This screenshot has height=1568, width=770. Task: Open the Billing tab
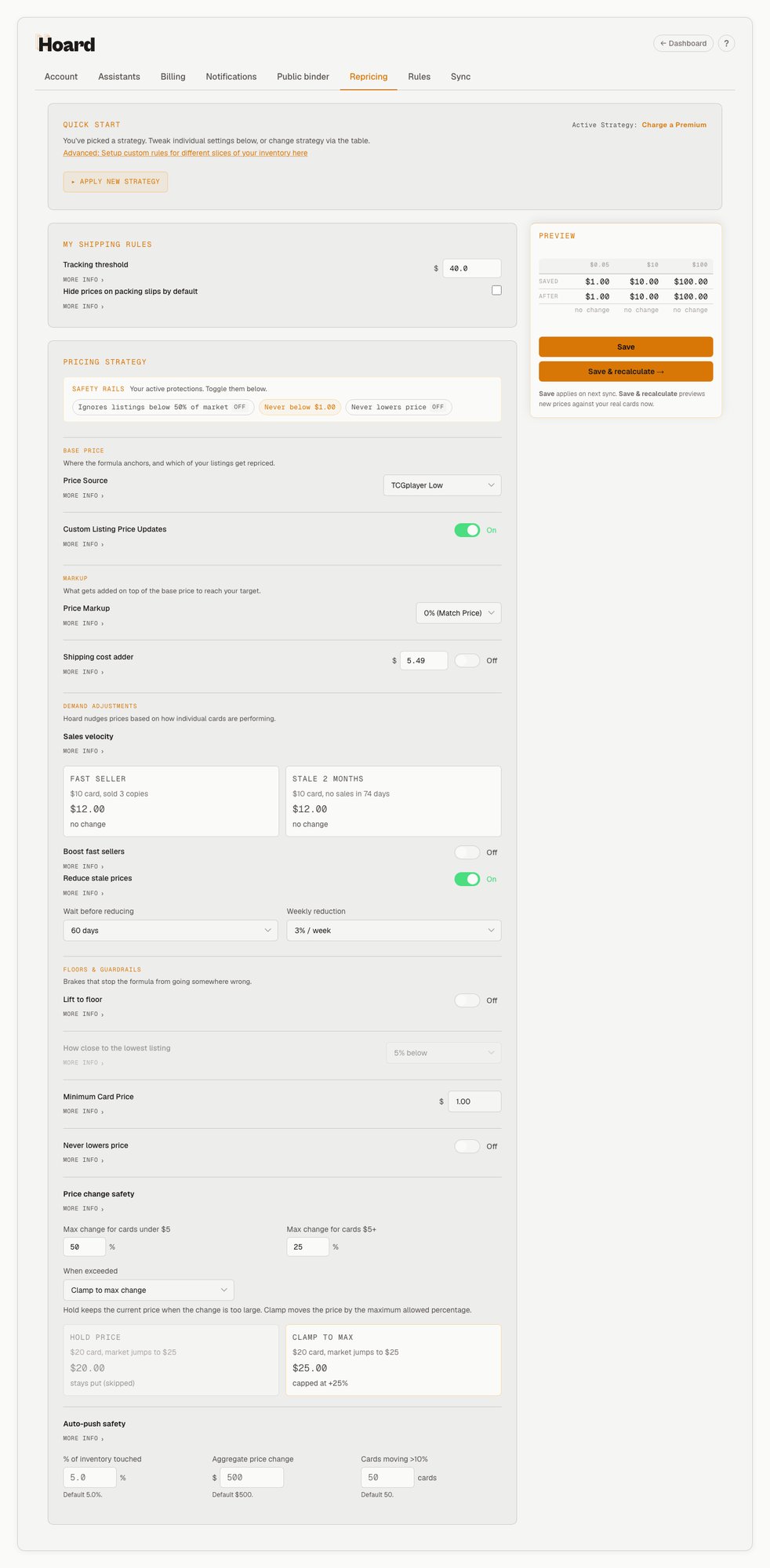click(x=173, y=77)
